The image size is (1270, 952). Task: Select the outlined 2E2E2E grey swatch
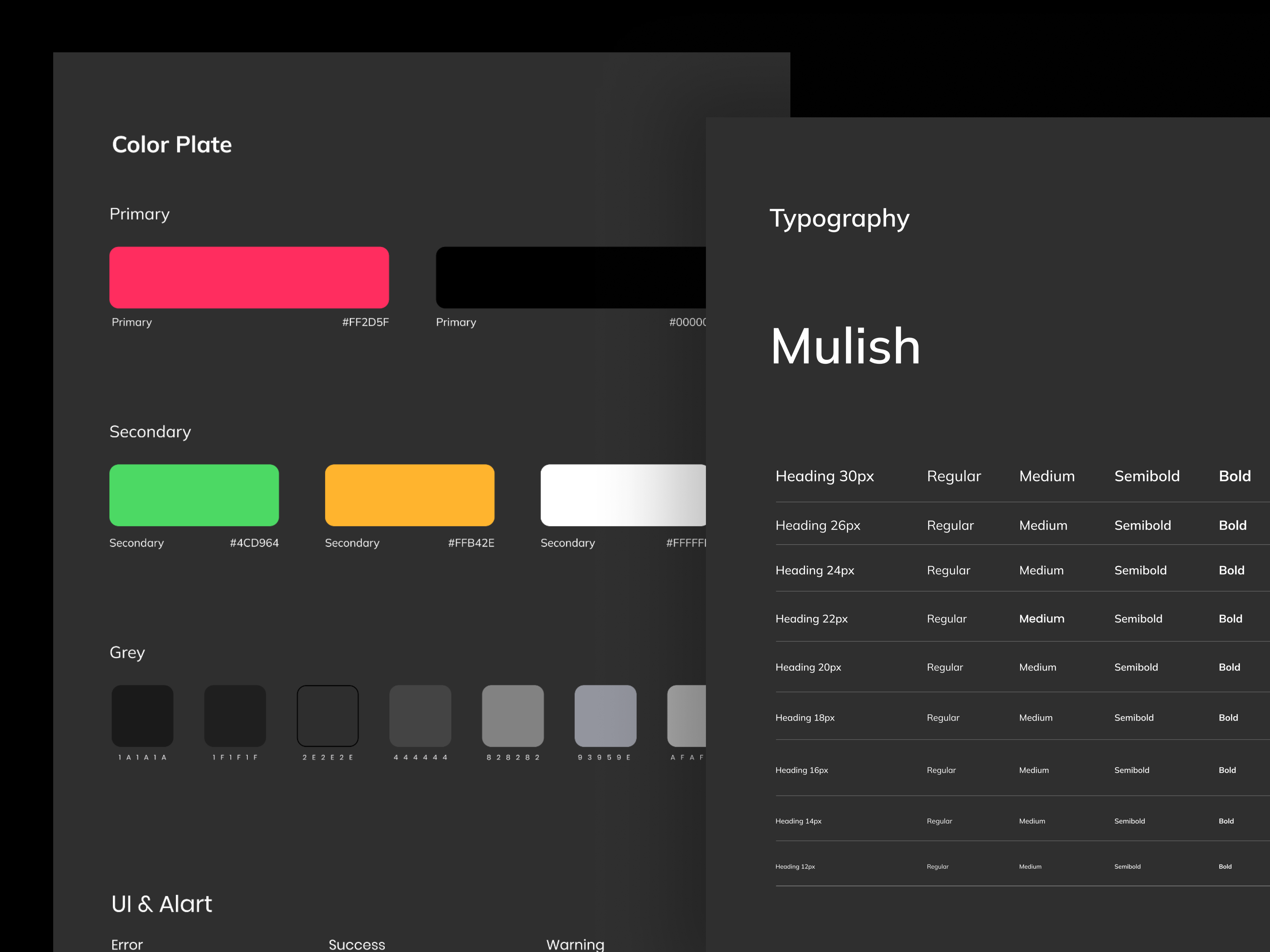[328, 716]
